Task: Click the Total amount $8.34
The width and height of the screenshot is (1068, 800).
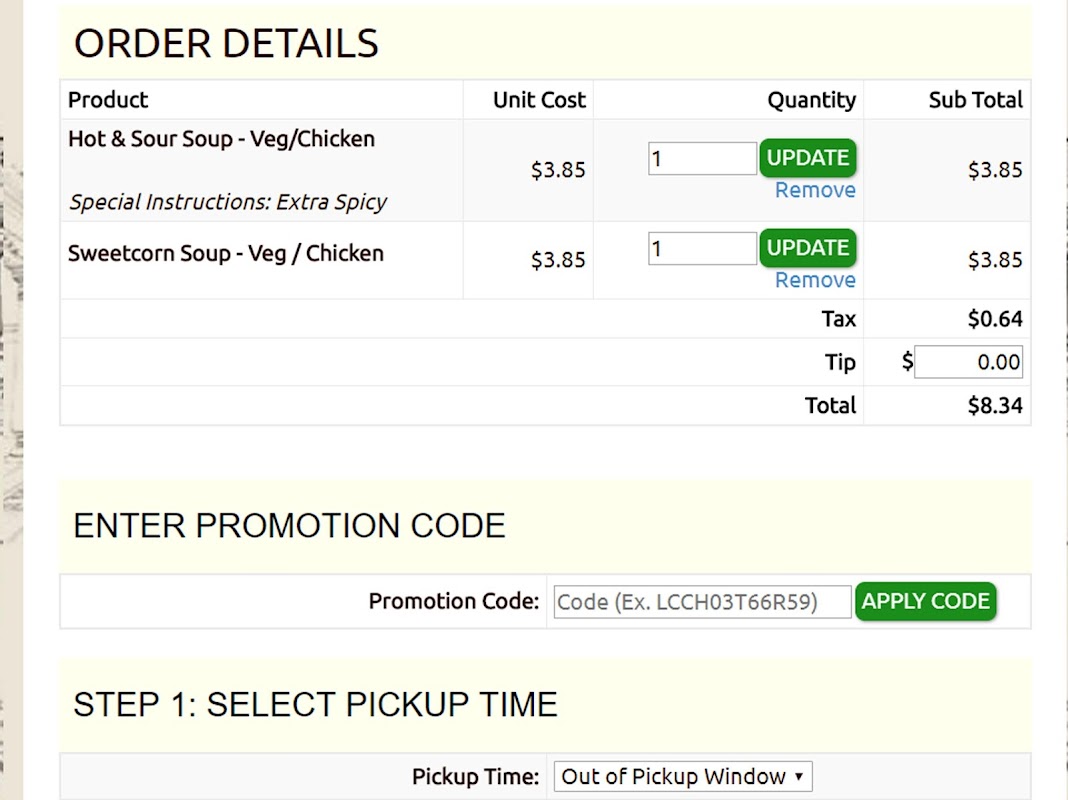Action: [x=995, y=406]
